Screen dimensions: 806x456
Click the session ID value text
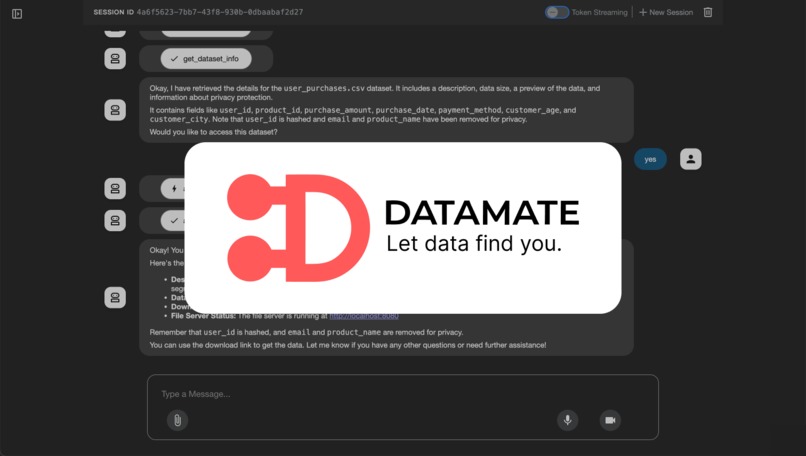(219, 12)
